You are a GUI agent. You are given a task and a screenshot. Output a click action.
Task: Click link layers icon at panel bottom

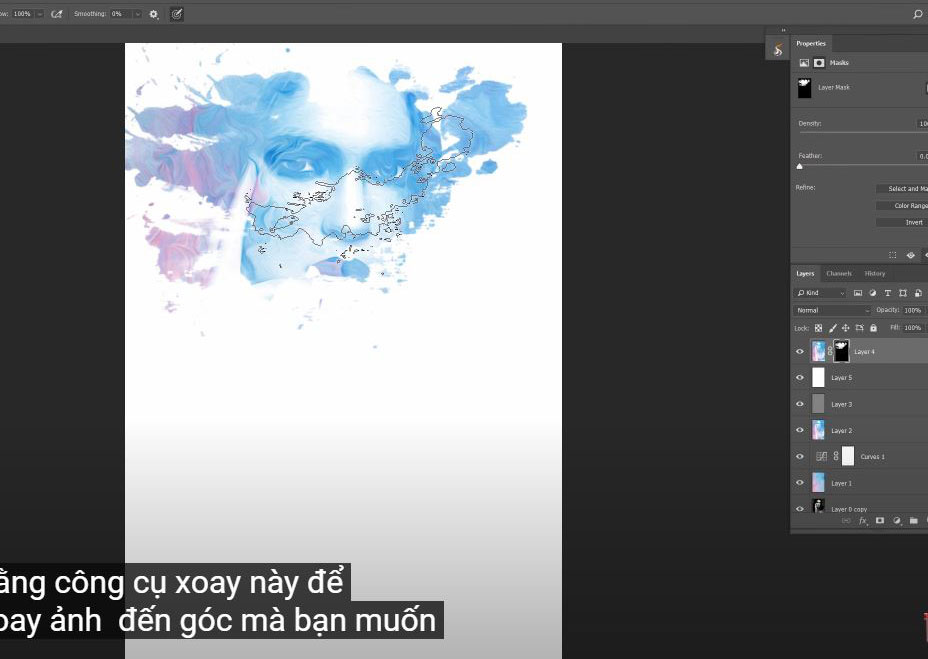(x=846, y=520)
